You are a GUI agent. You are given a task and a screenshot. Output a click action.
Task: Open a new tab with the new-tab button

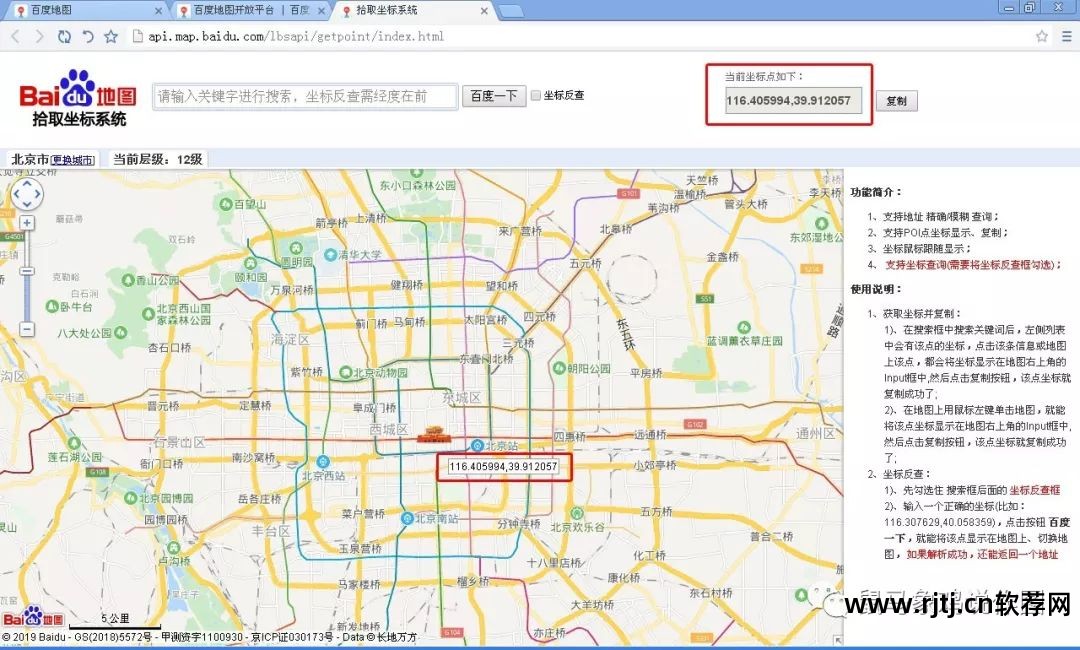[510, 11]
